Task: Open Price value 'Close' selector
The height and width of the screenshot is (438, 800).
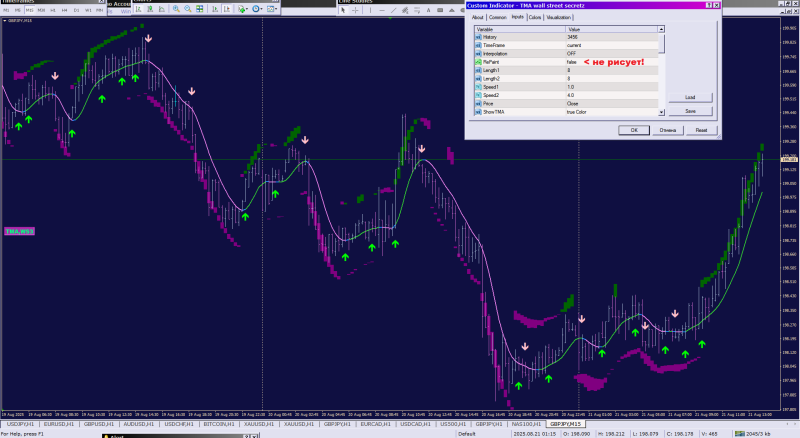Action: [x=612, y=104]
